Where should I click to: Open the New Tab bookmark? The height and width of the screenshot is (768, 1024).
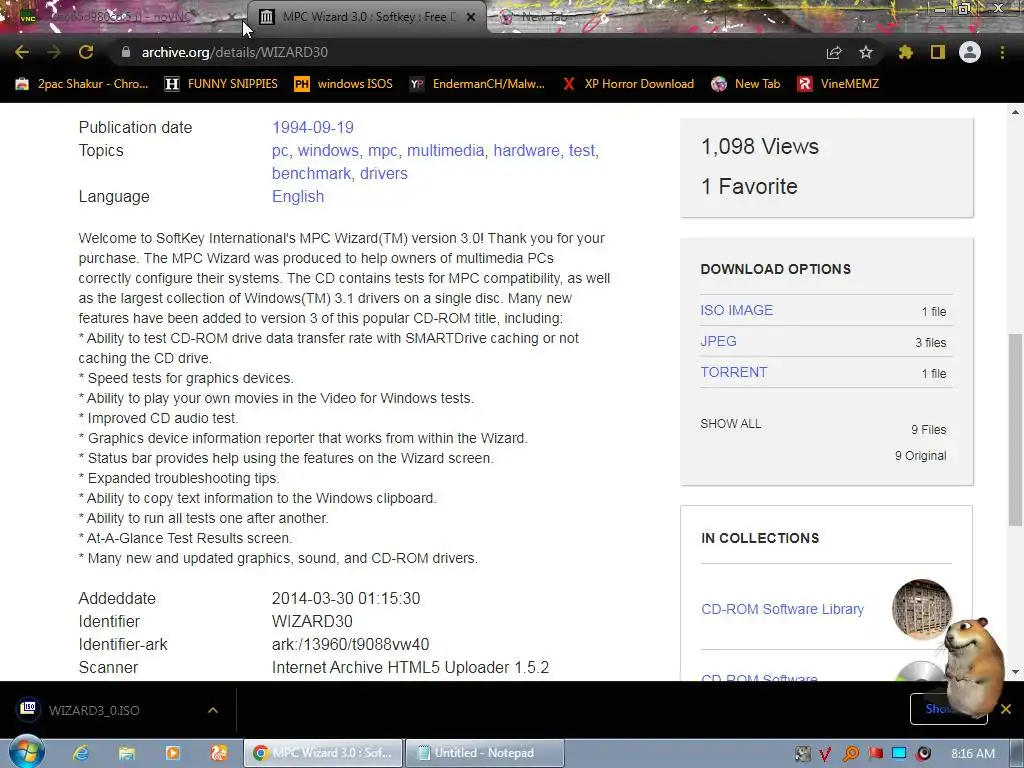746,84
